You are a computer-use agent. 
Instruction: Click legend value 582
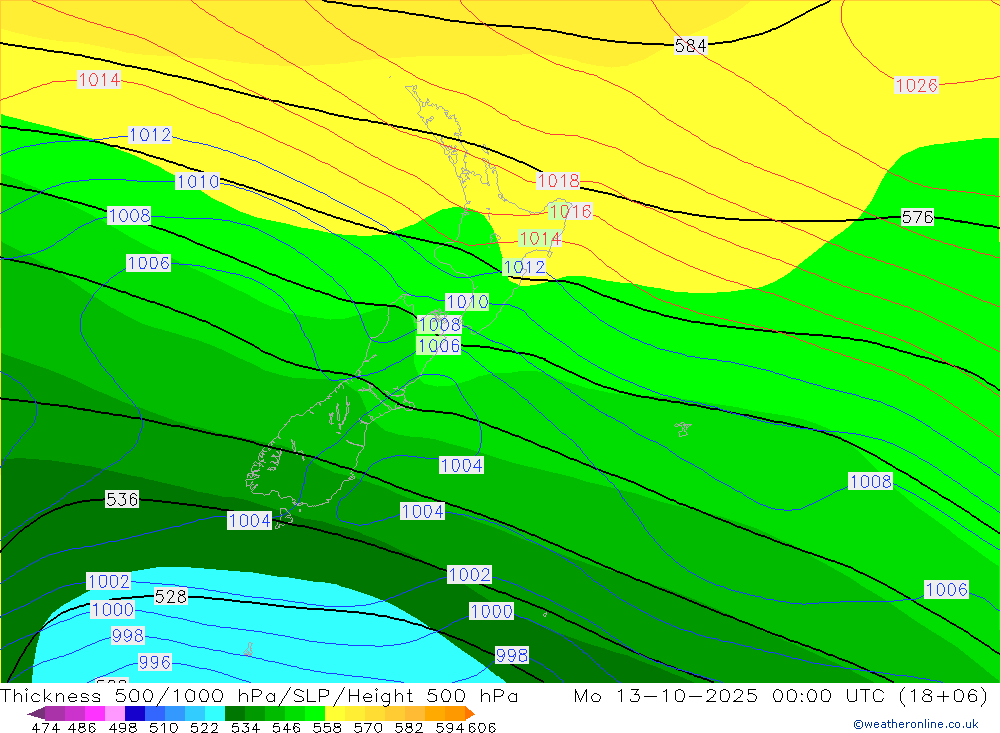pyautogui.click(x=409, y=727)
